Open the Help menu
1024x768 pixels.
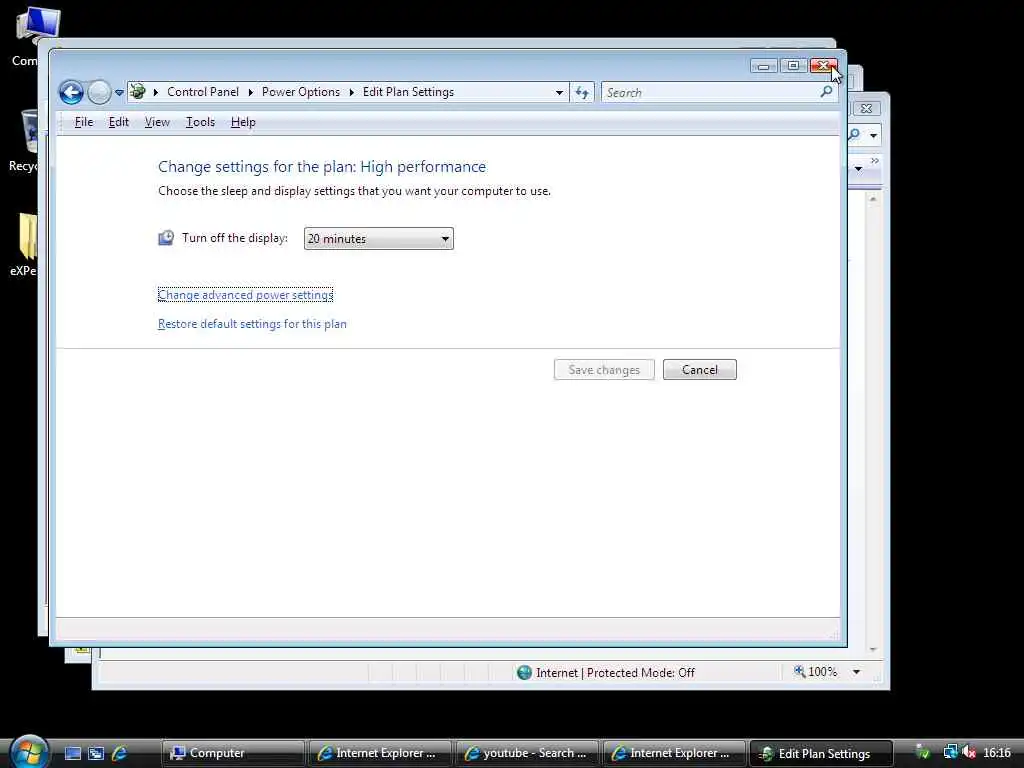point(243,122)
